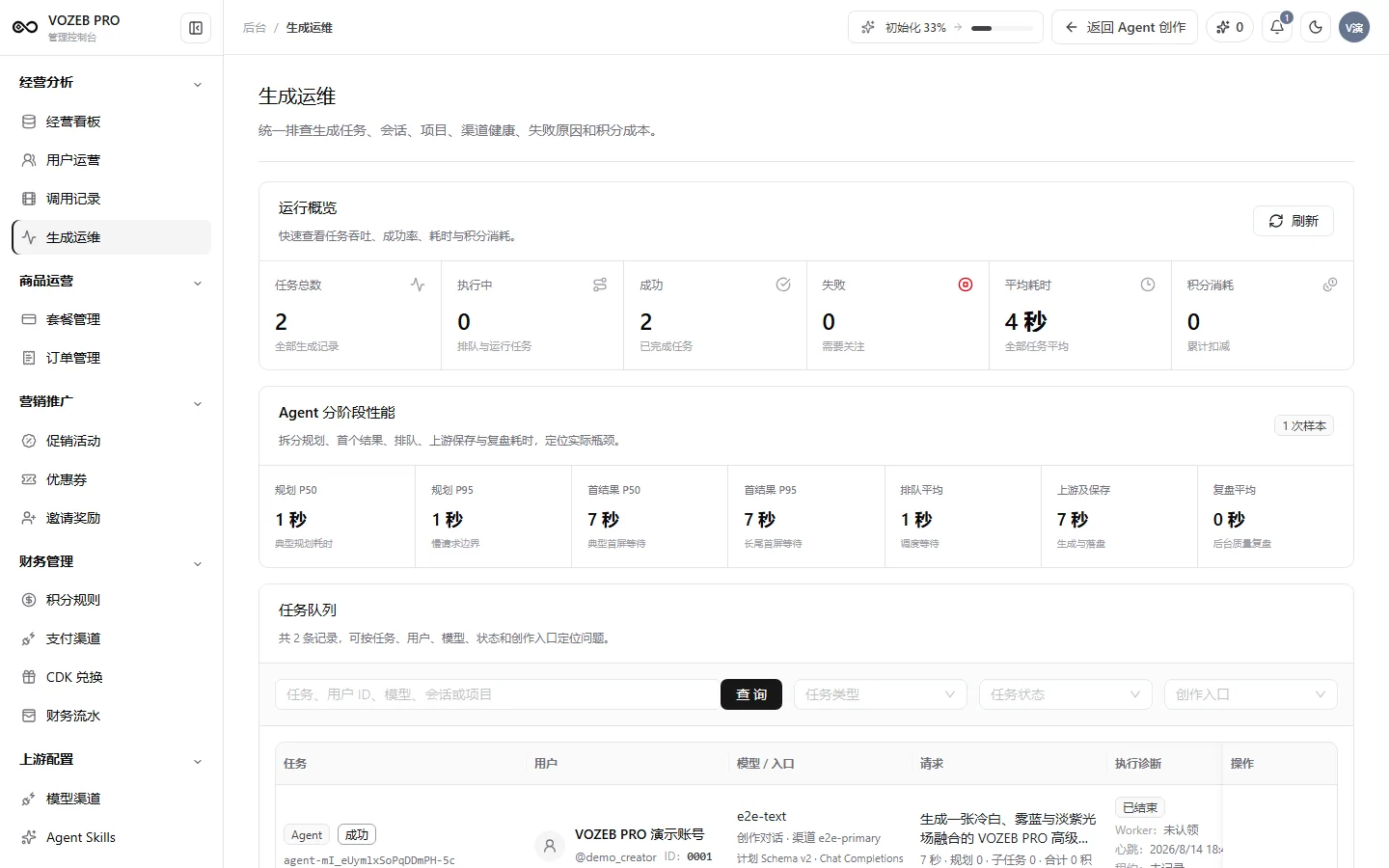Click Agent Skills sparkle icon
This screenshot has height=868, width=1389.
29,837
